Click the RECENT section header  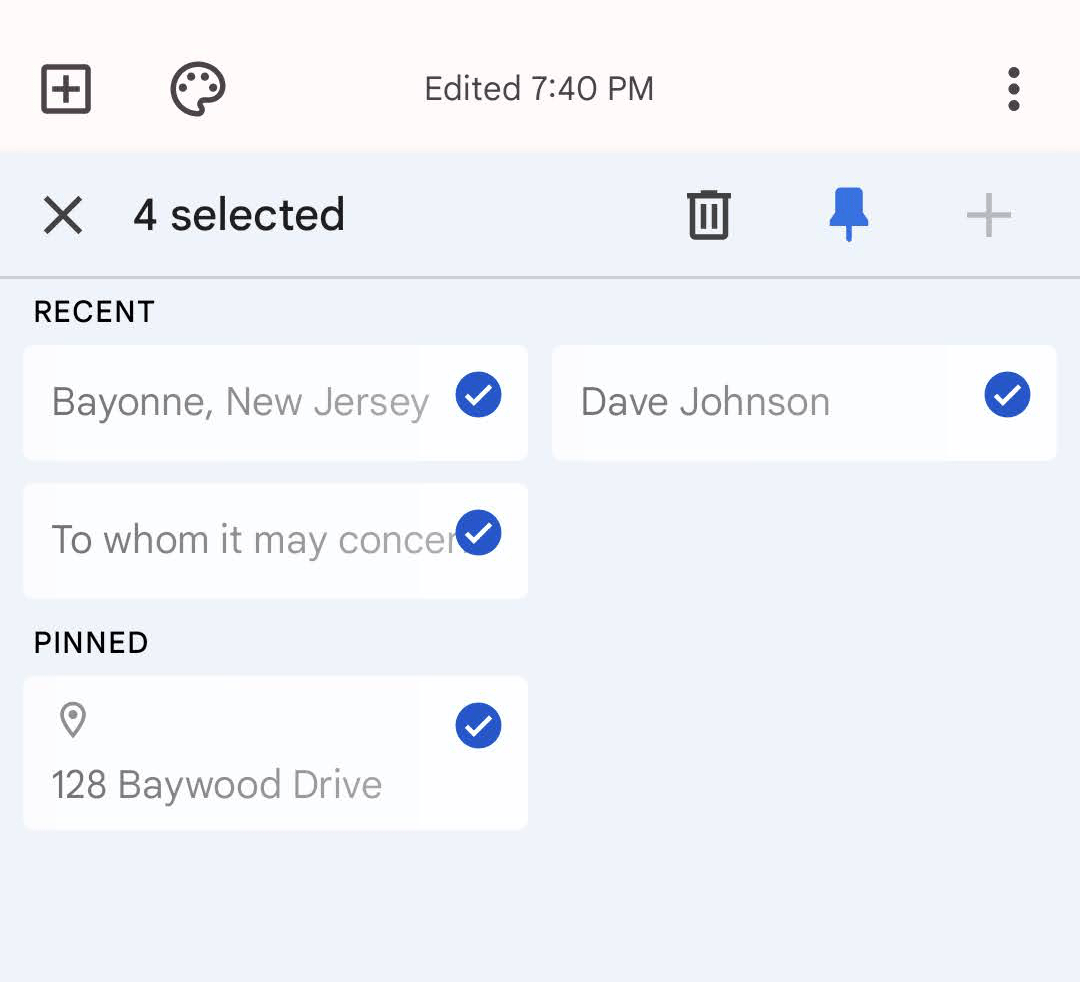[x=93, y=311]
